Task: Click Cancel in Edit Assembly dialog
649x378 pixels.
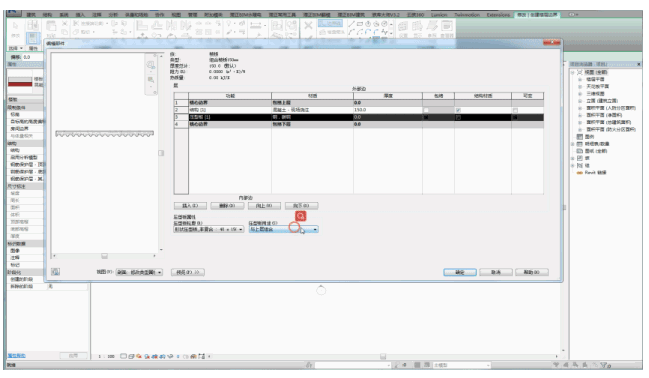Action: pos(496,272)
